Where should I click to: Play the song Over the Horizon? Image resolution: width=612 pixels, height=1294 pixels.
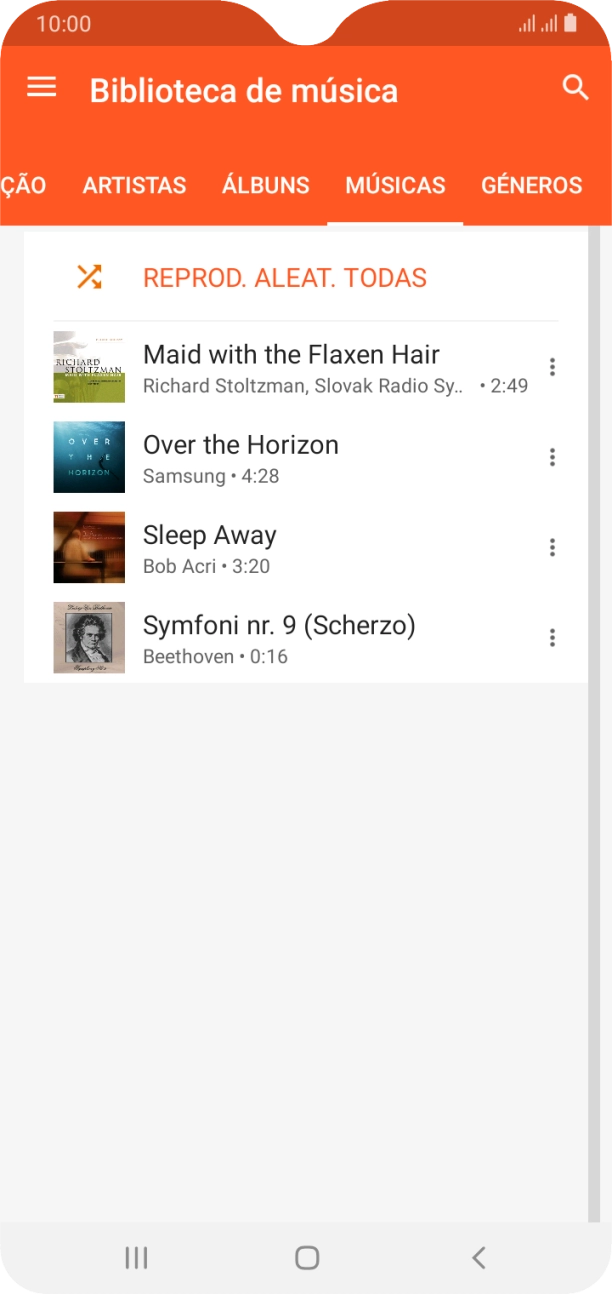[241, 446]
